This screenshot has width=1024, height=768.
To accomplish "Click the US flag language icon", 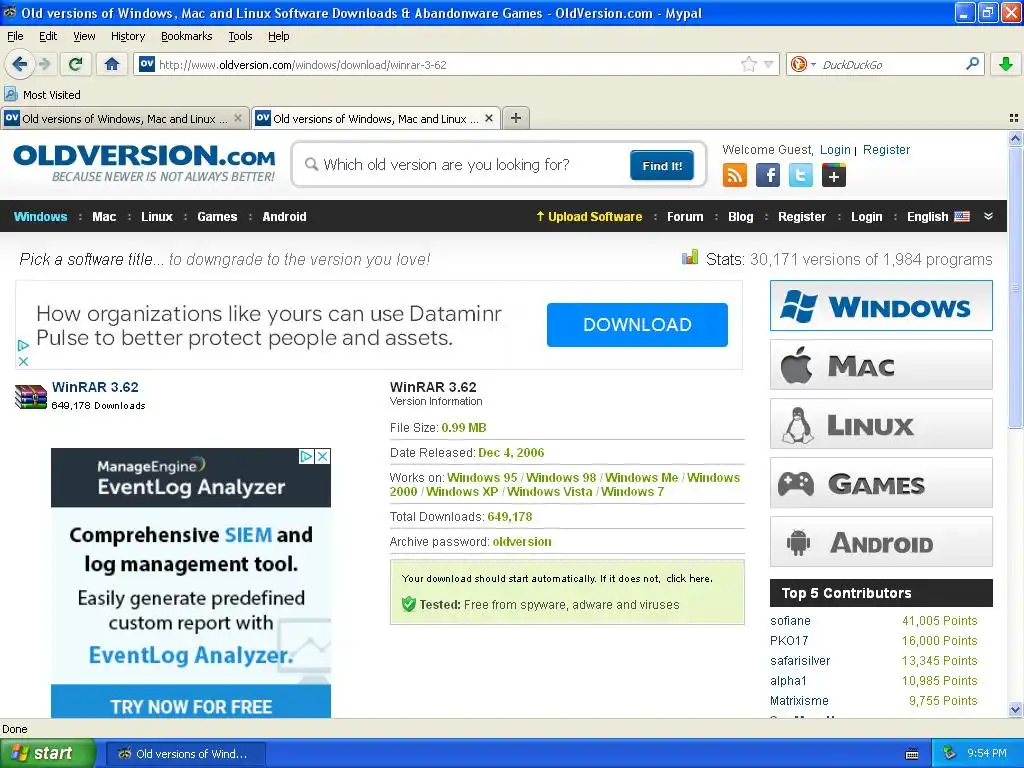I will point(962,216).
